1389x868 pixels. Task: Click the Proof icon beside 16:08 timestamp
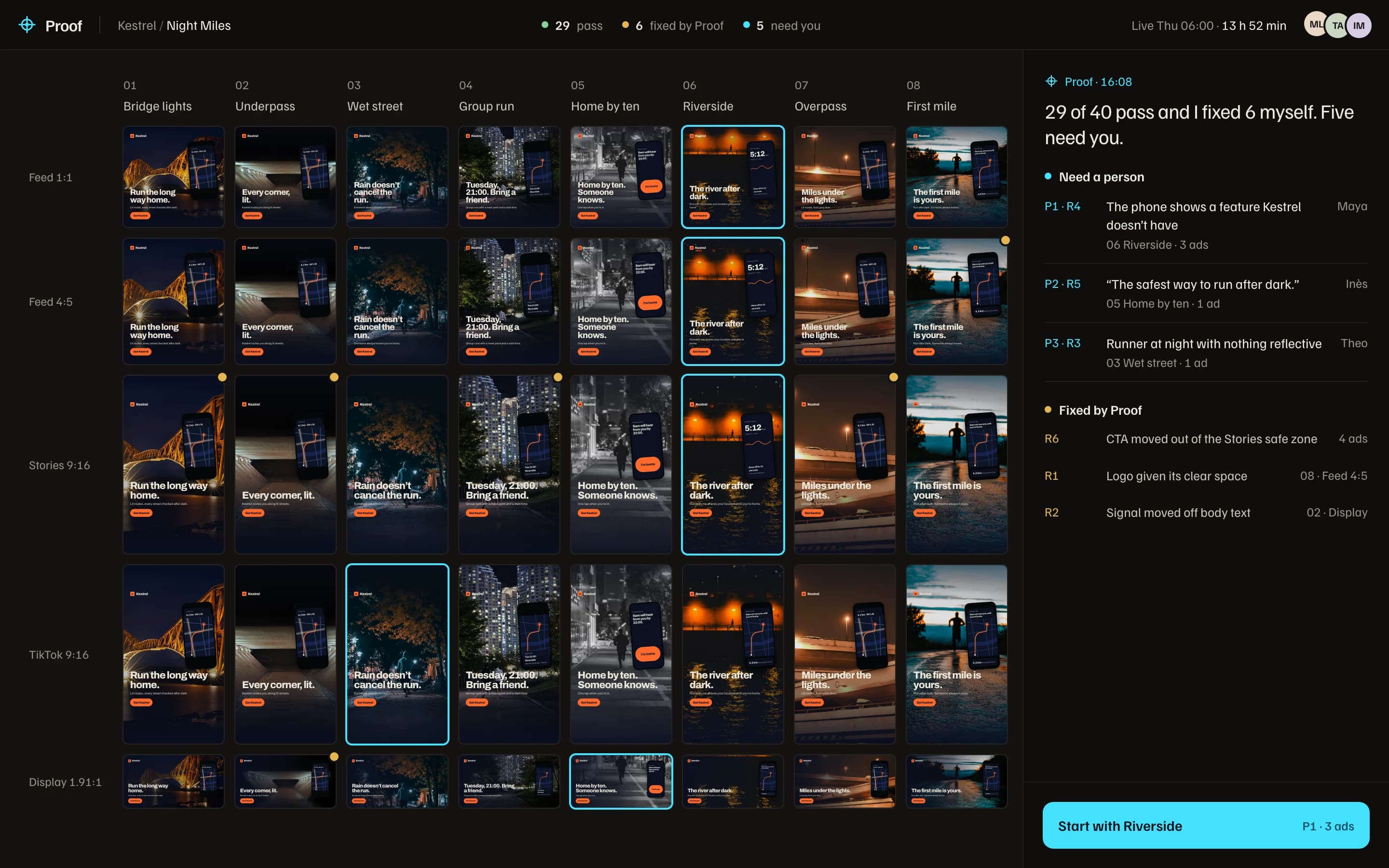pyautogui.click(x=1051, y=81)
